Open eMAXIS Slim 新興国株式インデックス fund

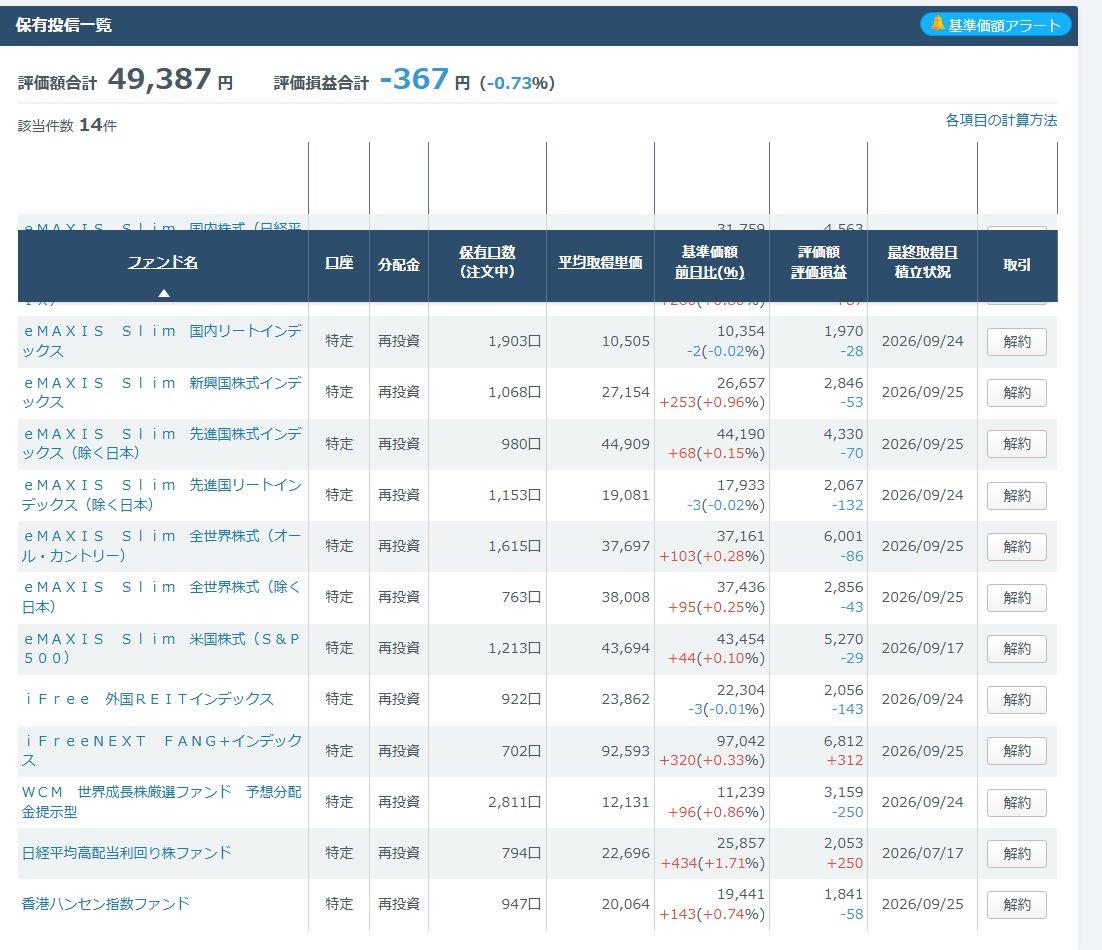162,392
